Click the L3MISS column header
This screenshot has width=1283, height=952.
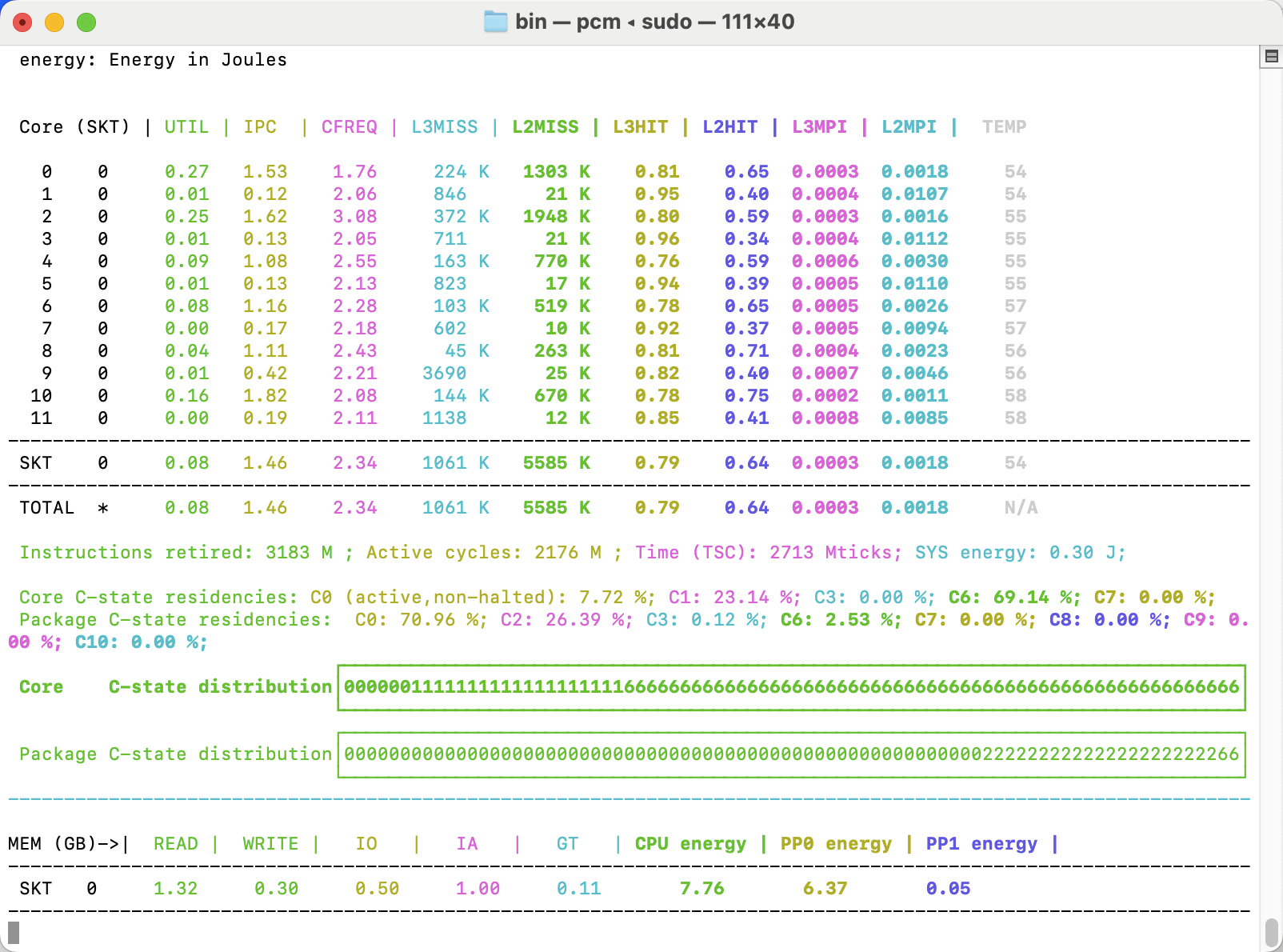[x=445, y=127]
